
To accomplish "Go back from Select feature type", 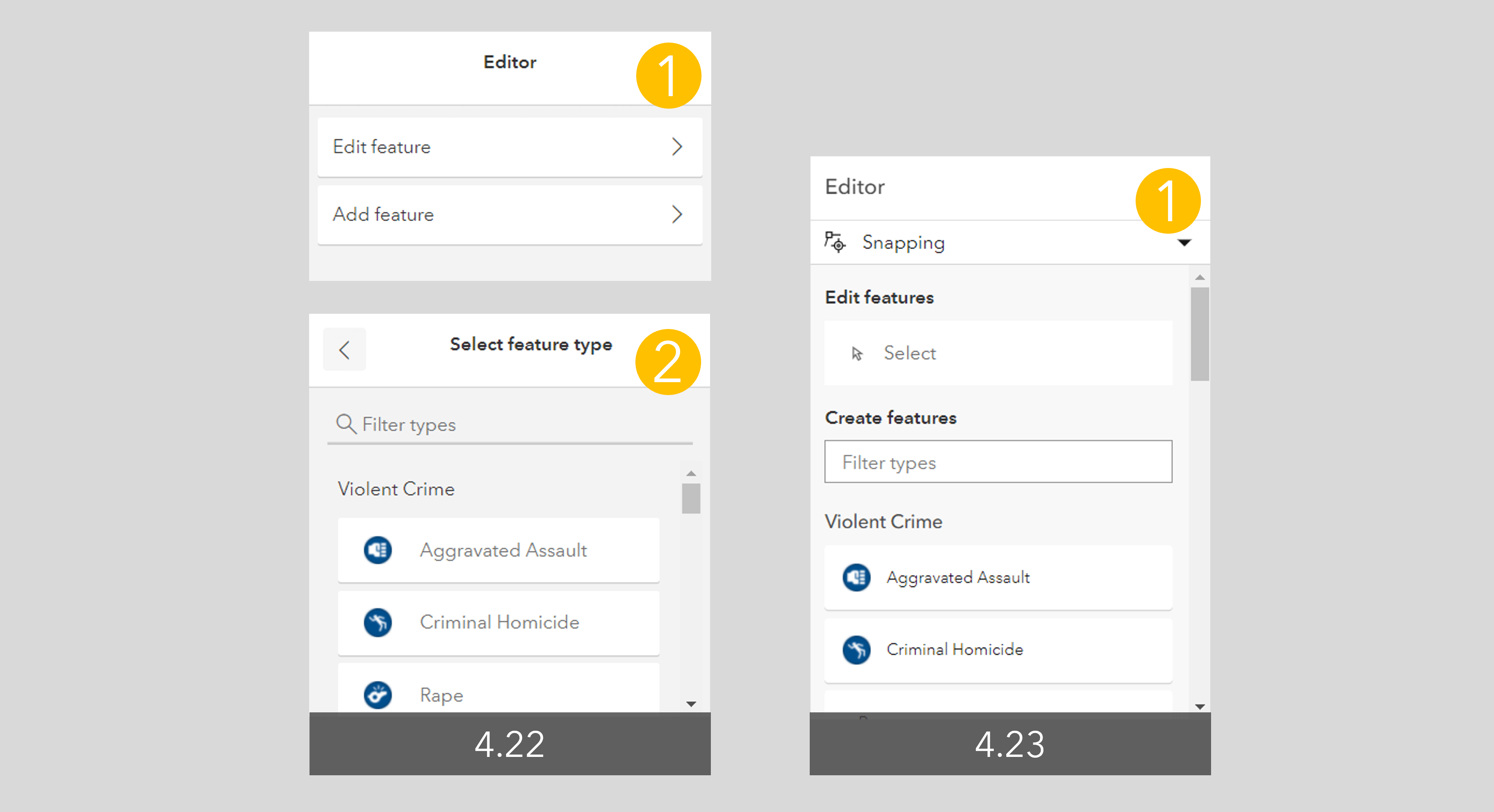I will tap(345, 350).
